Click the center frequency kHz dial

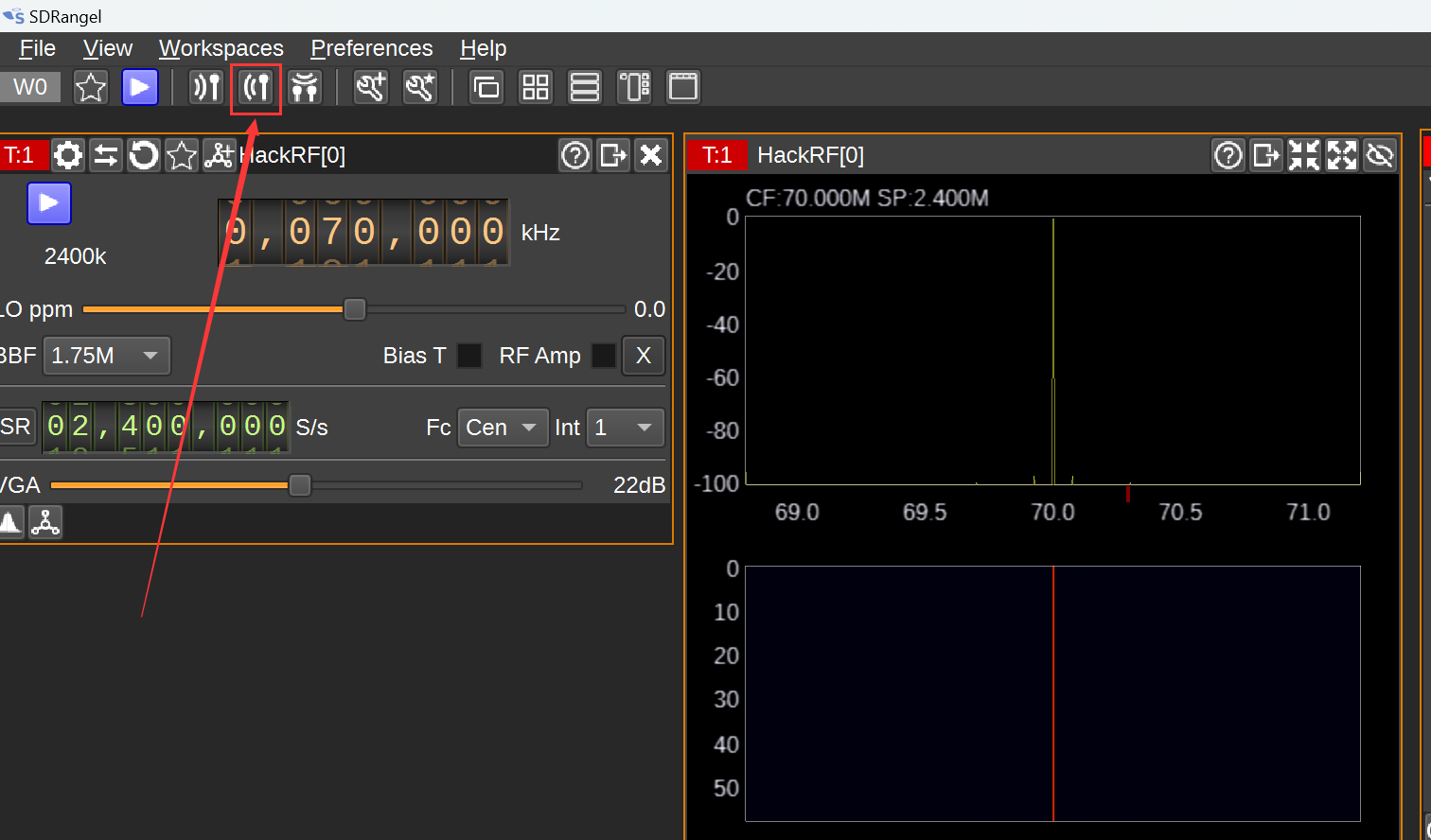click(363, 232)
